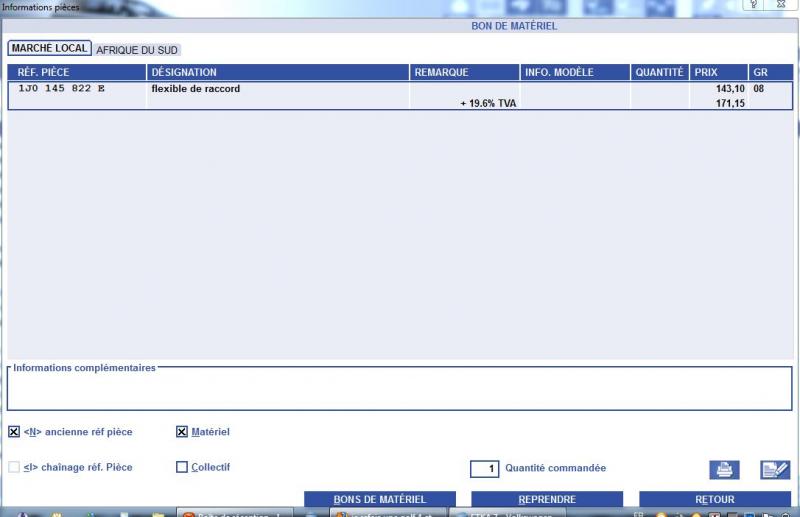This screenshot has height=517, width=800.
Task: Toggle the <I> chaînage réf. Pièce checkbox
Action: 14,467
